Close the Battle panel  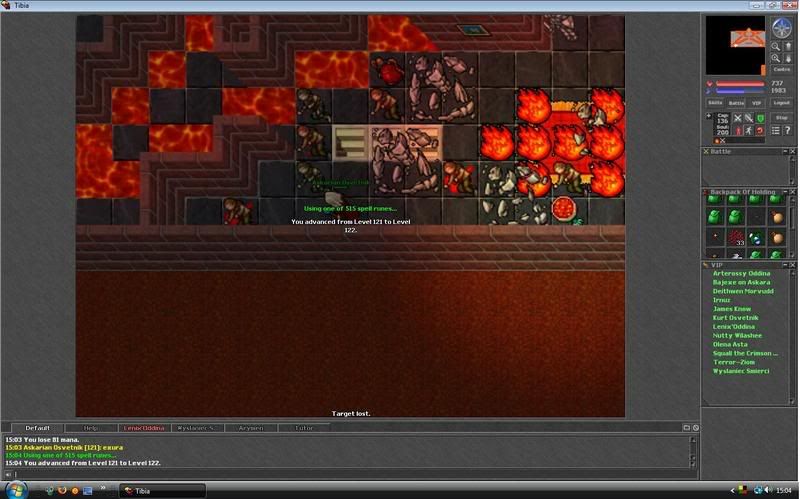pyautogui.click(x=793, y=152)
